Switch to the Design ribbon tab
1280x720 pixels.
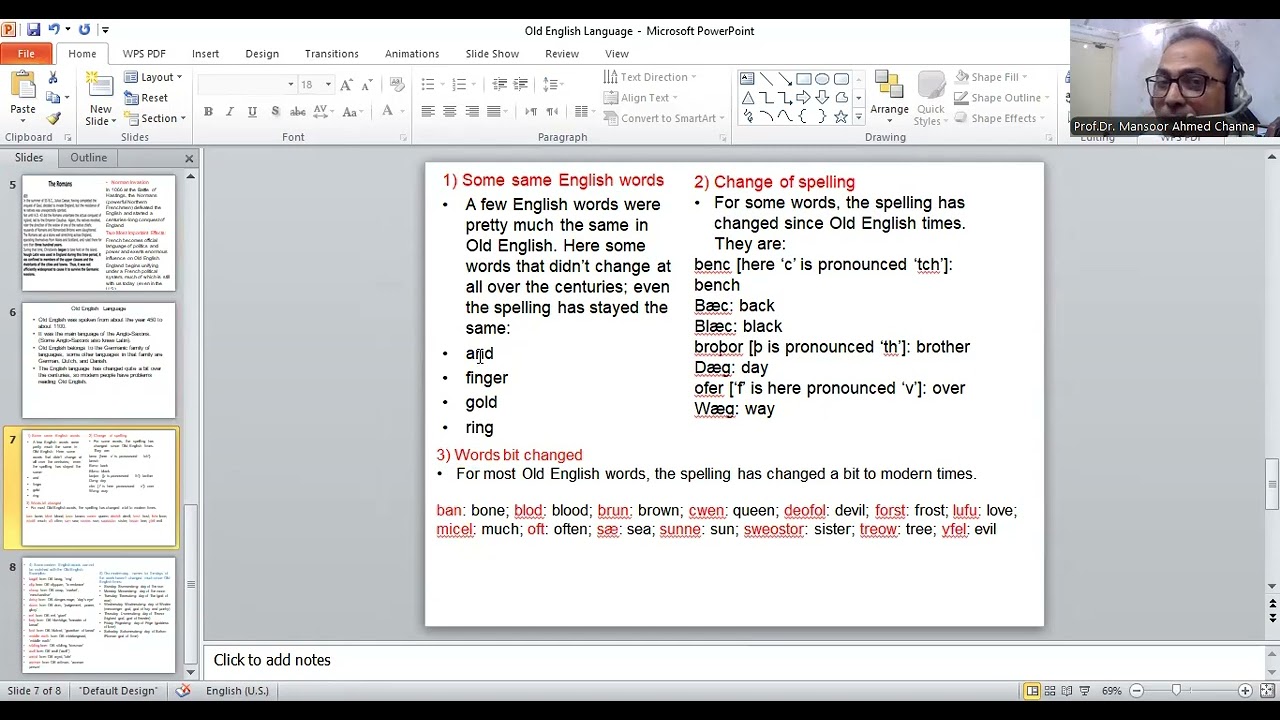coord(262,54)
